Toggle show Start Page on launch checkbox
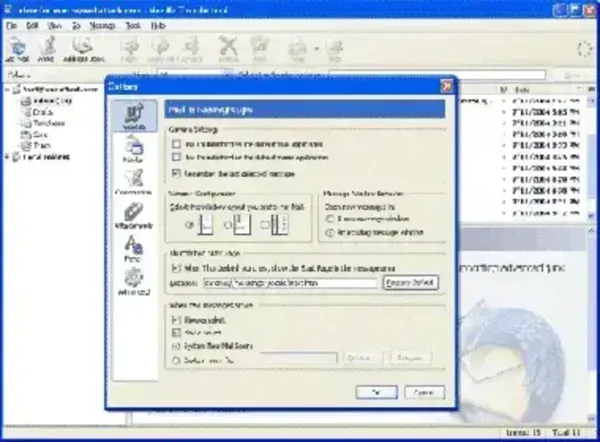Screen dimensions: 600x442 click(176, 268)
